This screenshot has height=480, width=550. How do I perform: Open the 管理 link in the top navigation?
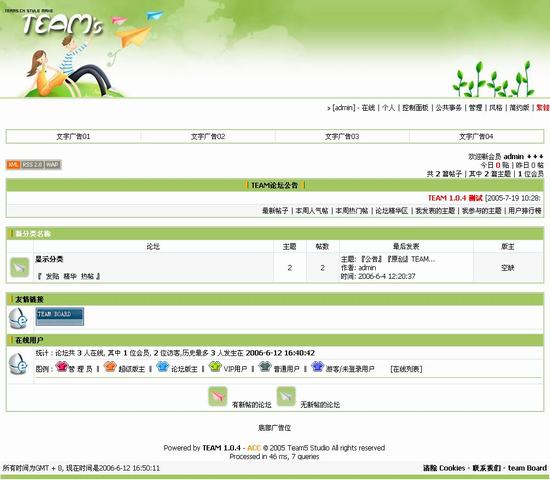coord(475,108)
